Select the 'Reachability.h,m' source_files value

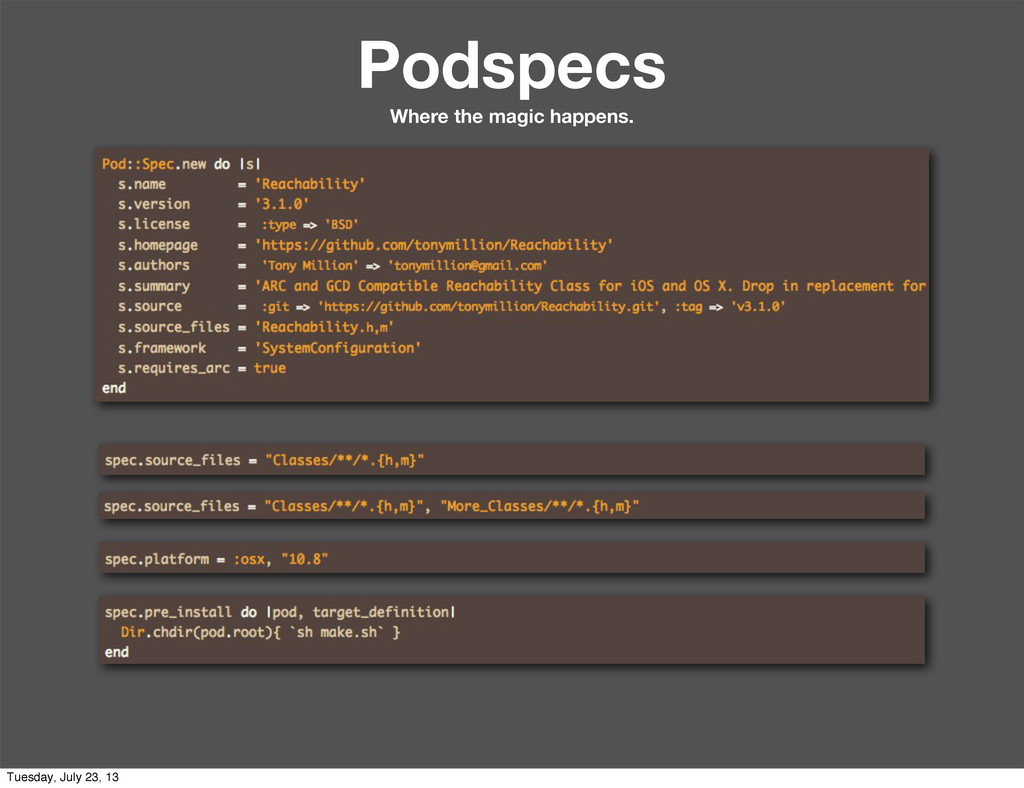(324, 327)
